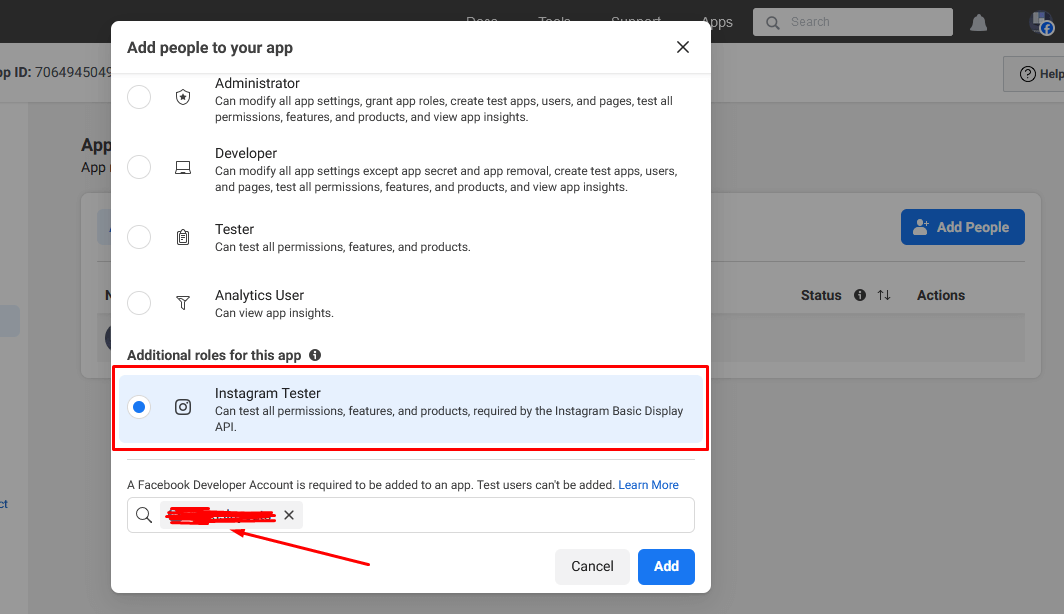The height and width of the screenshot is (614, 1064).
Task: Click the "Add people to your app" title
Action: coord(210,47)
